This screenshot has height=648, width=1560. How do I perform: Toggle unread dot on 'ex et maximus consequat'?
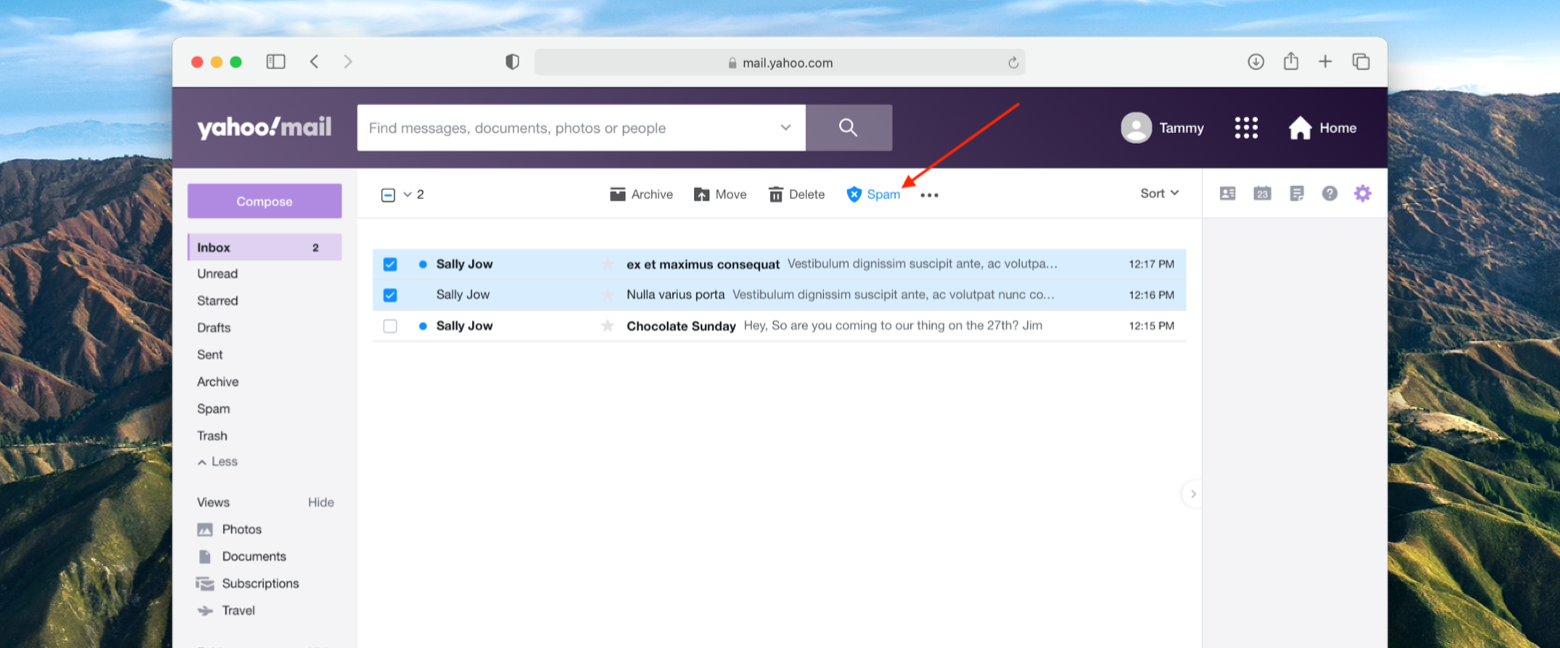click(x=423, y=264)
